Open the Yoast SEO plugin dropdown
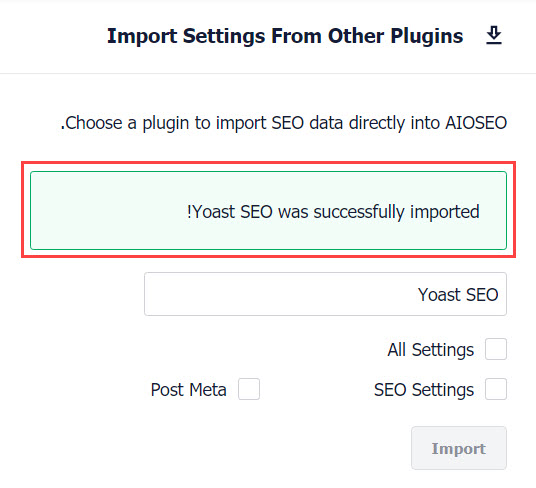536x488 pixels. (x=325, y=294)
